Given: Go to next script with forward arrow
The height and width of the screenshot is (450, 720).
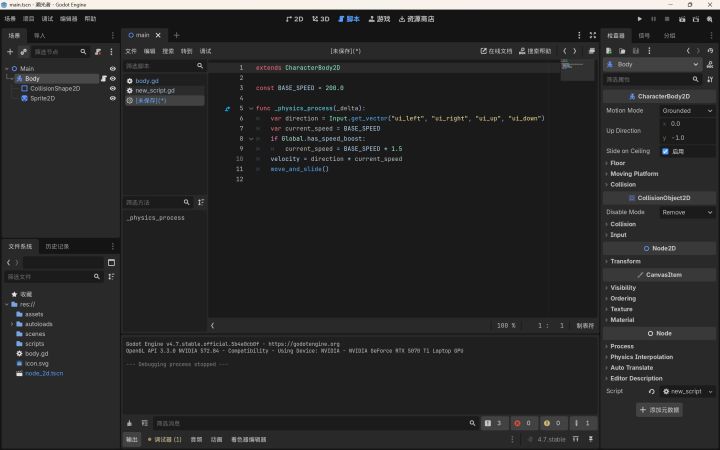Looking at the screenshot, I should pyautogui.click(x=574, y=51).
